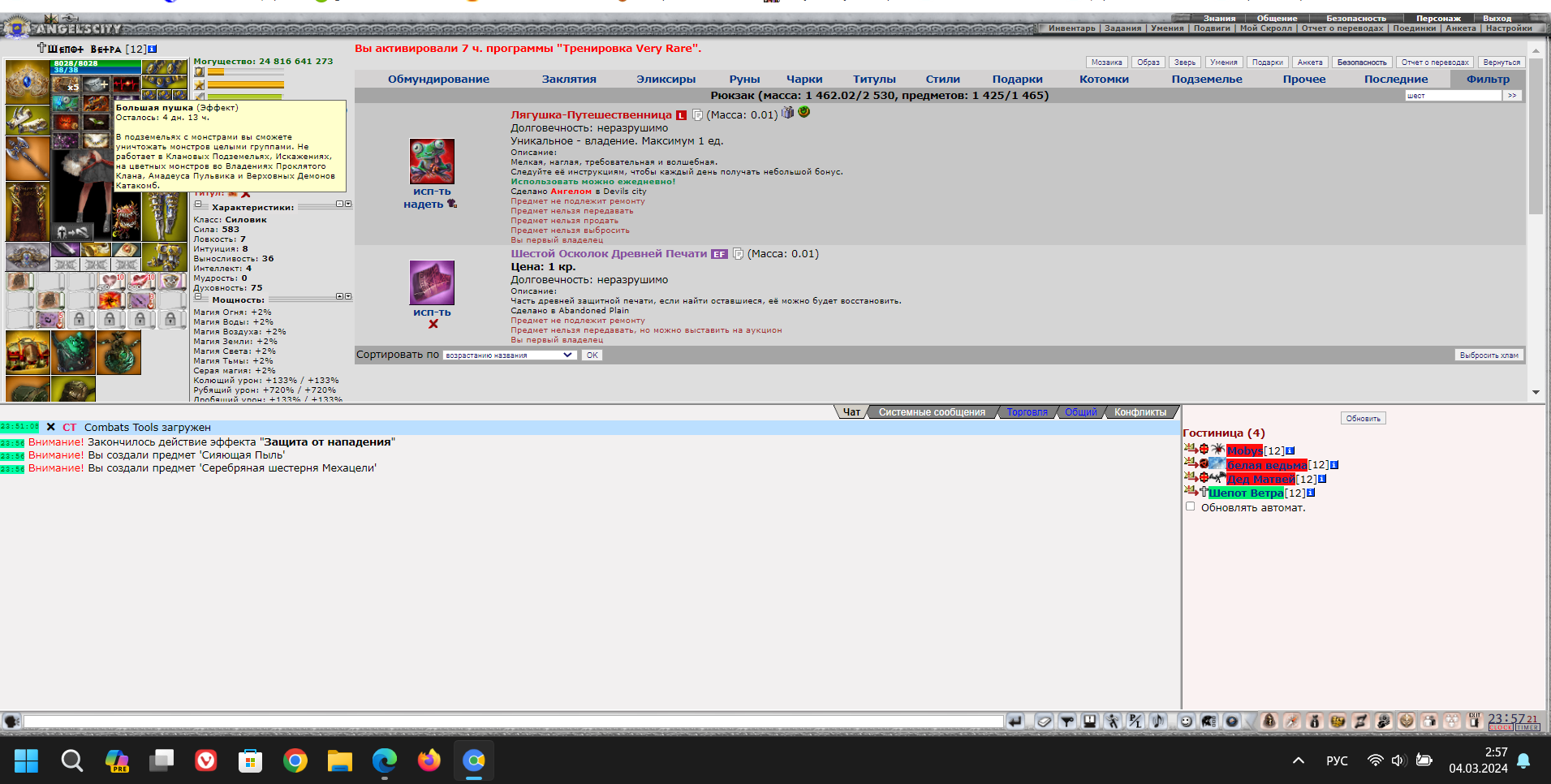Click the funnel filter icon in chat toolbar

(x=1067, y=721)
